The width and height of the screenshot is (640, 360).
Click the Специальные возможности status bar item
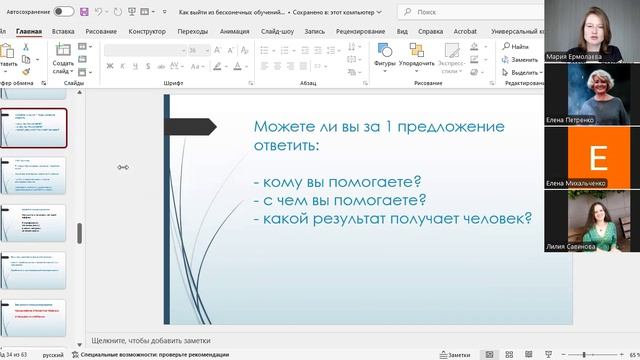(150, 355)
